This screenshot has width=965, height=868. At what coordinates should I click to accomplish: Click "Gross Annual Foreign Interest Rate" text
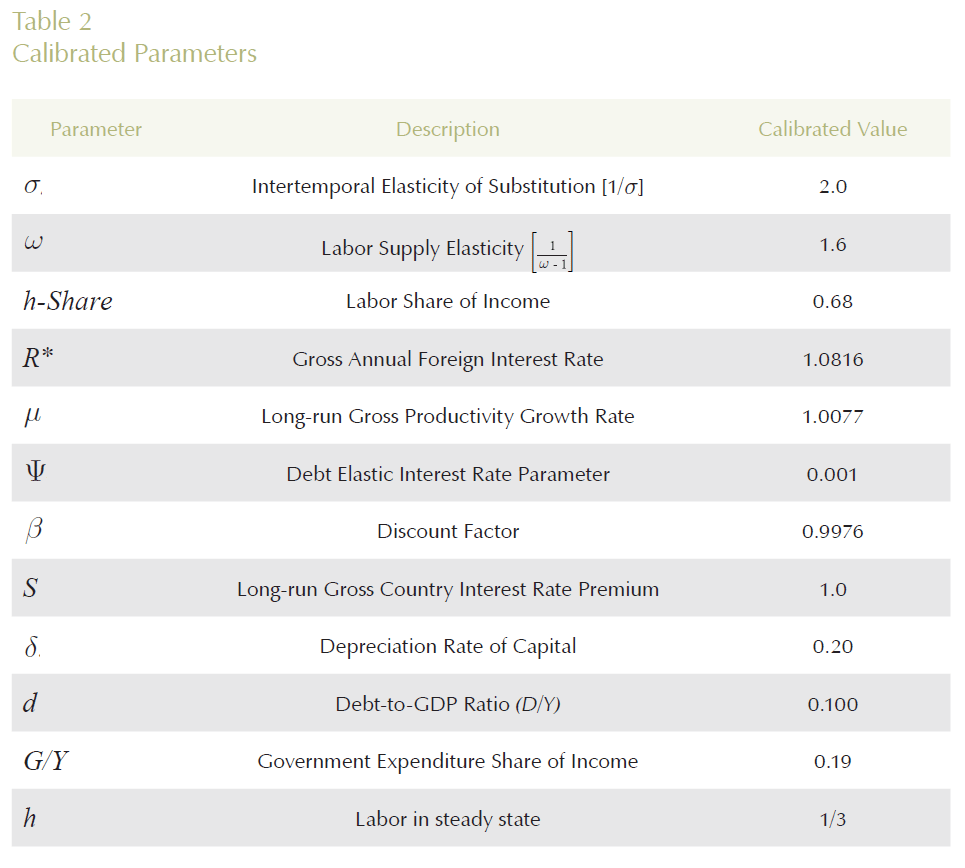tap(447, 359)
